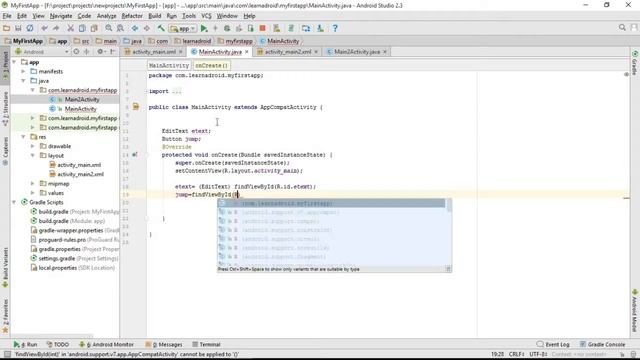This screenshot has height=360, width=640.
Task: Switch to Main2Activity.java editor tab
Action: click(x=357, y=52)
